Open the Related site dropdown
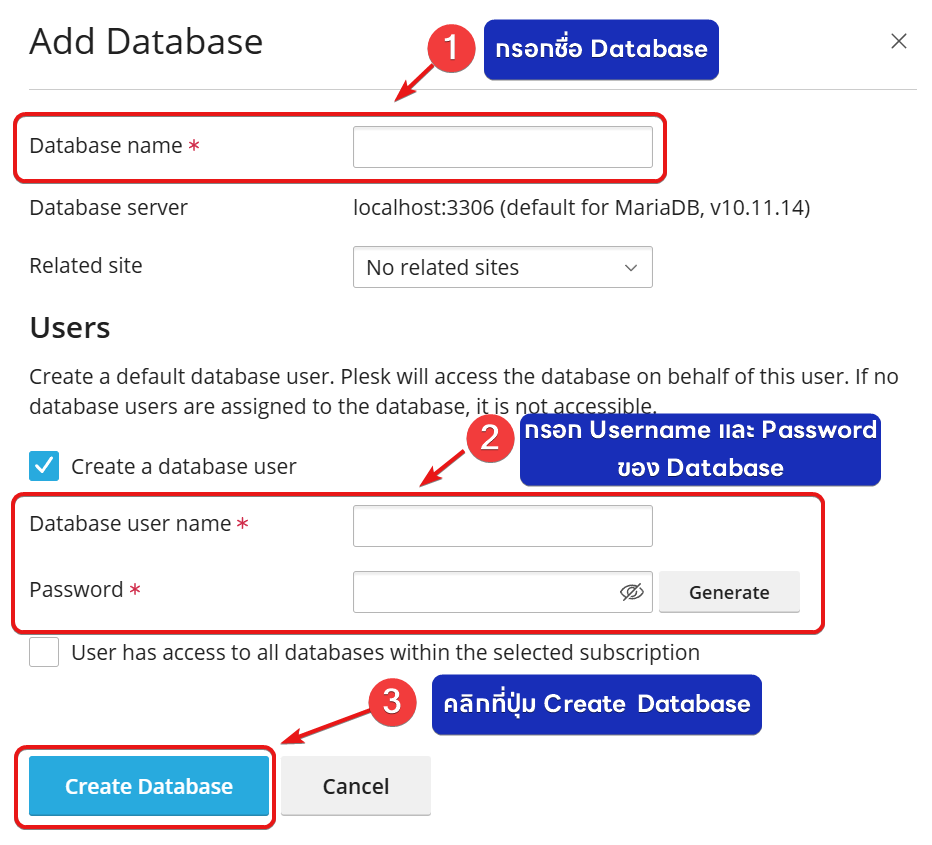 click(x=502, y=267)
